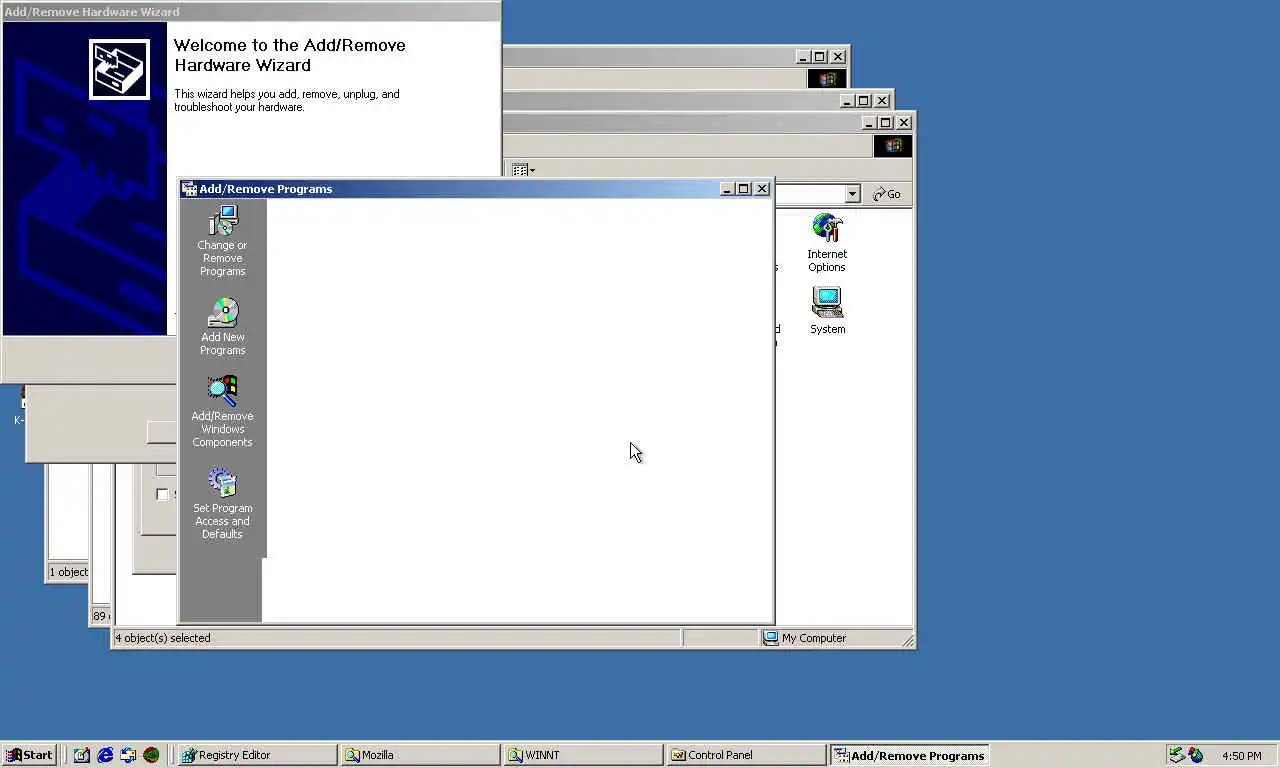Image resolution: width=1280 pixels, height=768 pixels.
Task: Switch to Control Panel taskbar button
Action: (x=746, y=755)
